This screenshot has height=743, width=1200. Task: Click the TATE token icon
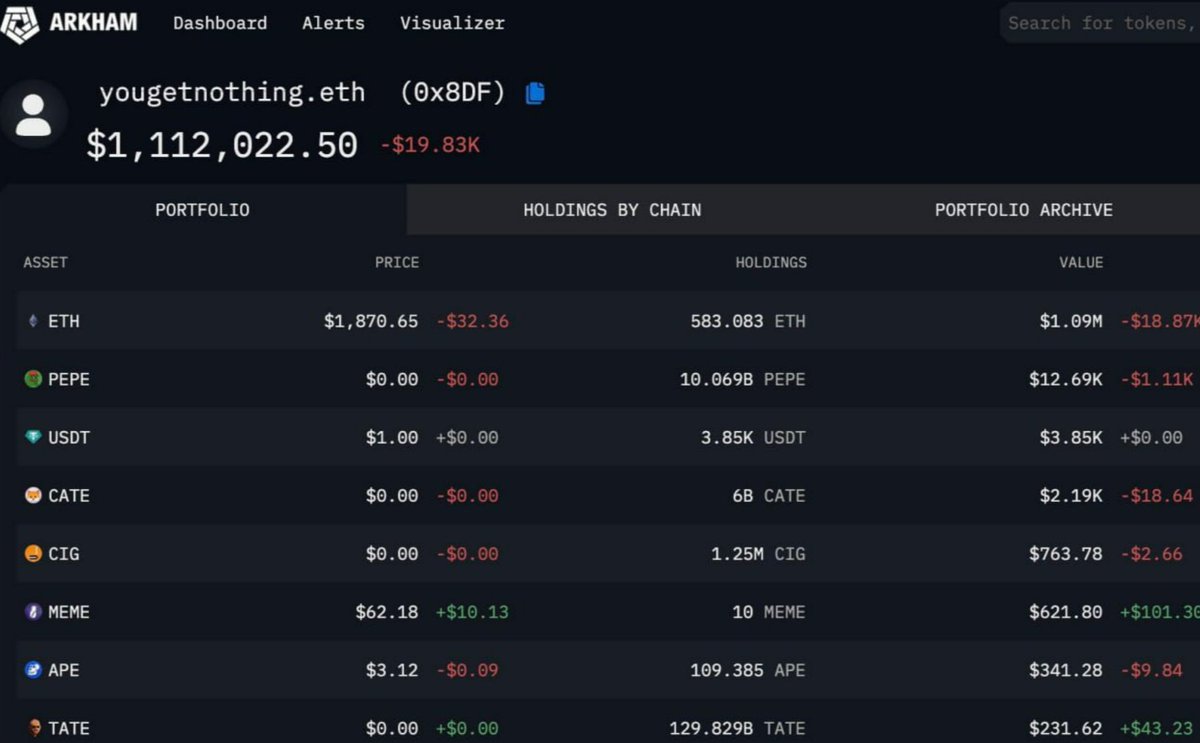point(35,727)
